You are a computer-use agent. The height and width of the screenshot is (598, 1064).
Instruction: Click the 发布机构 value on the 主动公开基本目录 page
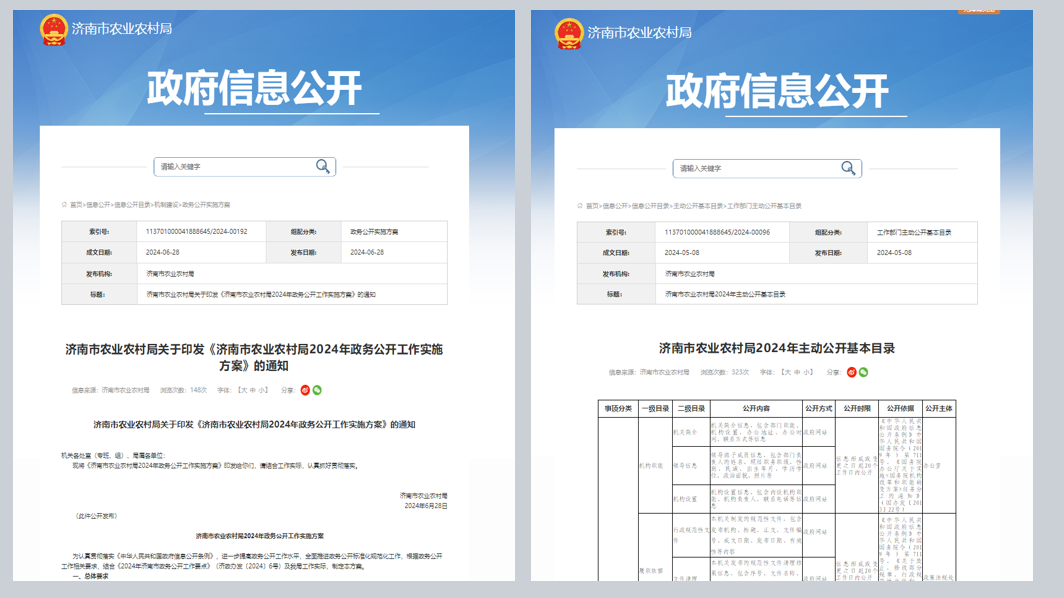click(689, 274)
